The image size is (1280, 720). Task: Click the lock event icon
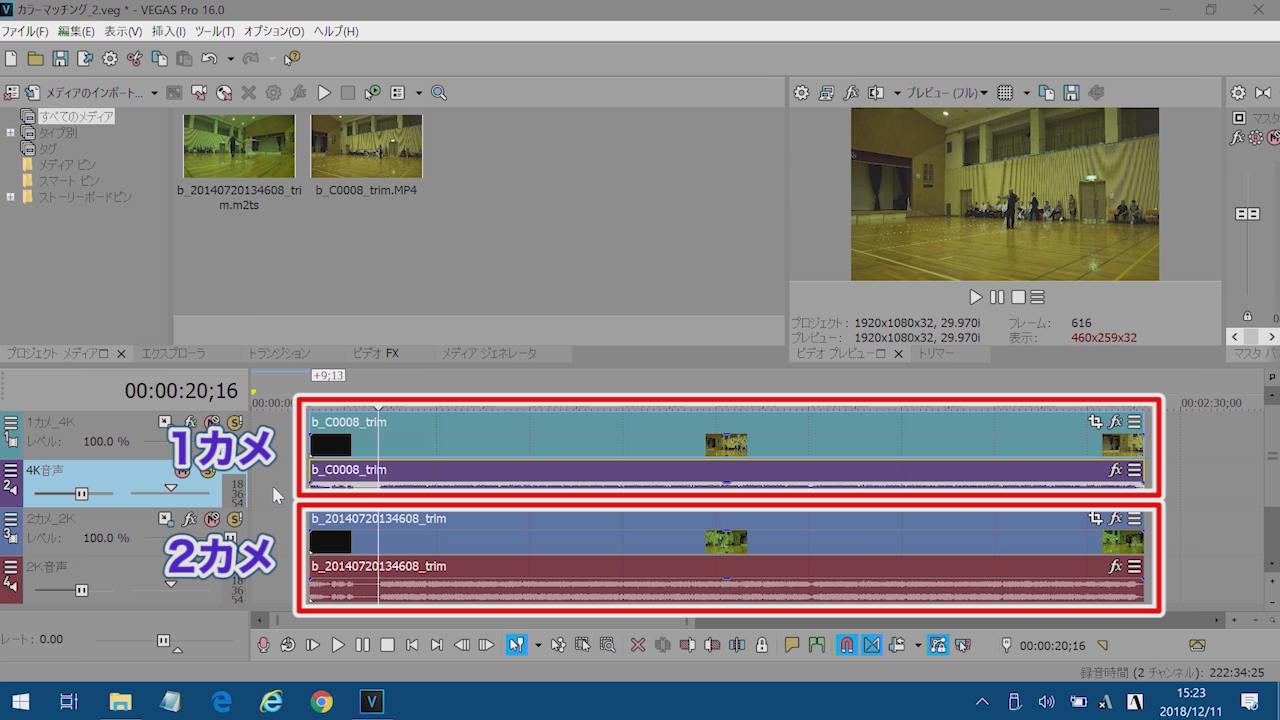762,645
